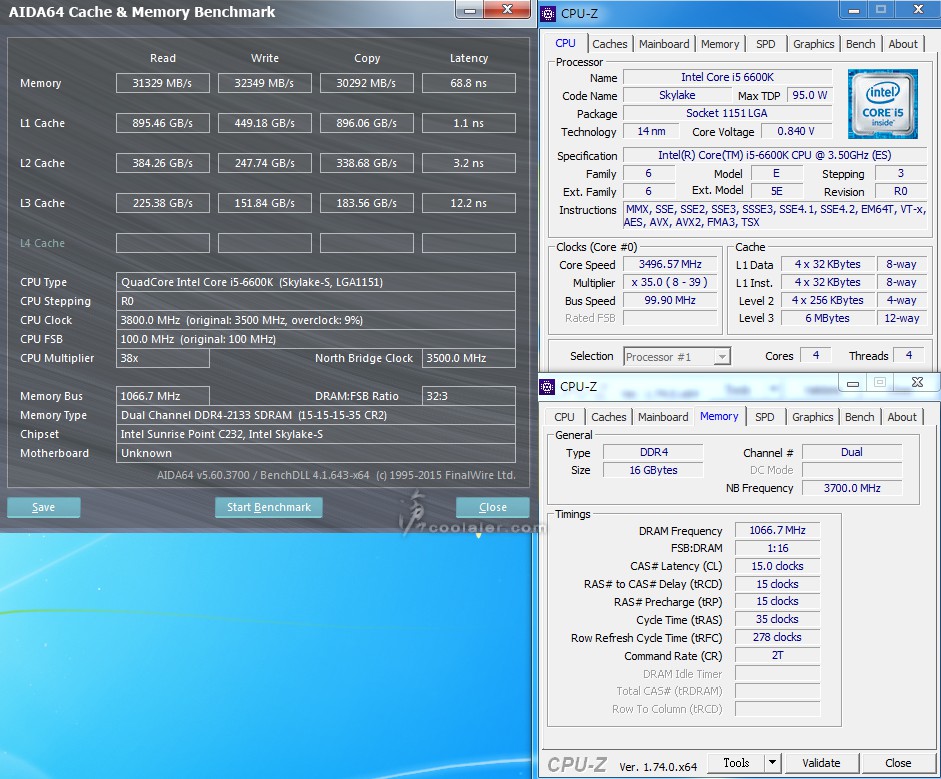The width and height of the screenshot is (941, 779).
Task: Open About tab in top CPU-Z window
Action: point(903,44)
